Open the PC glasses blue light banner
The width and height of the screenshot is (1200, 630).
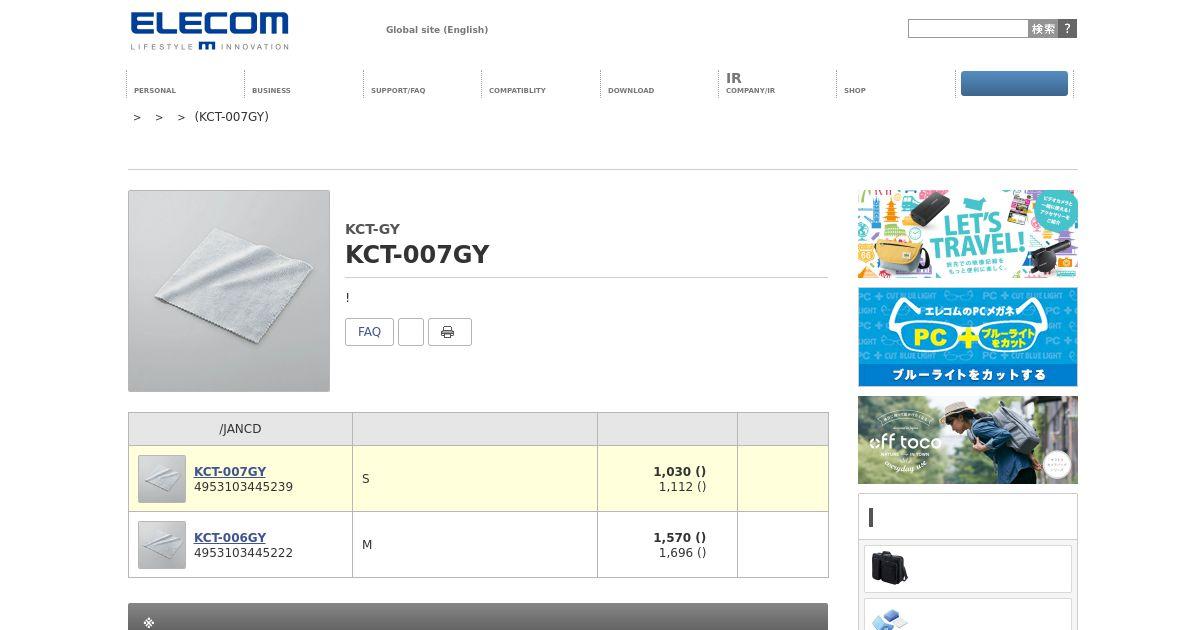pyautogui.click(x=968, y=337)
